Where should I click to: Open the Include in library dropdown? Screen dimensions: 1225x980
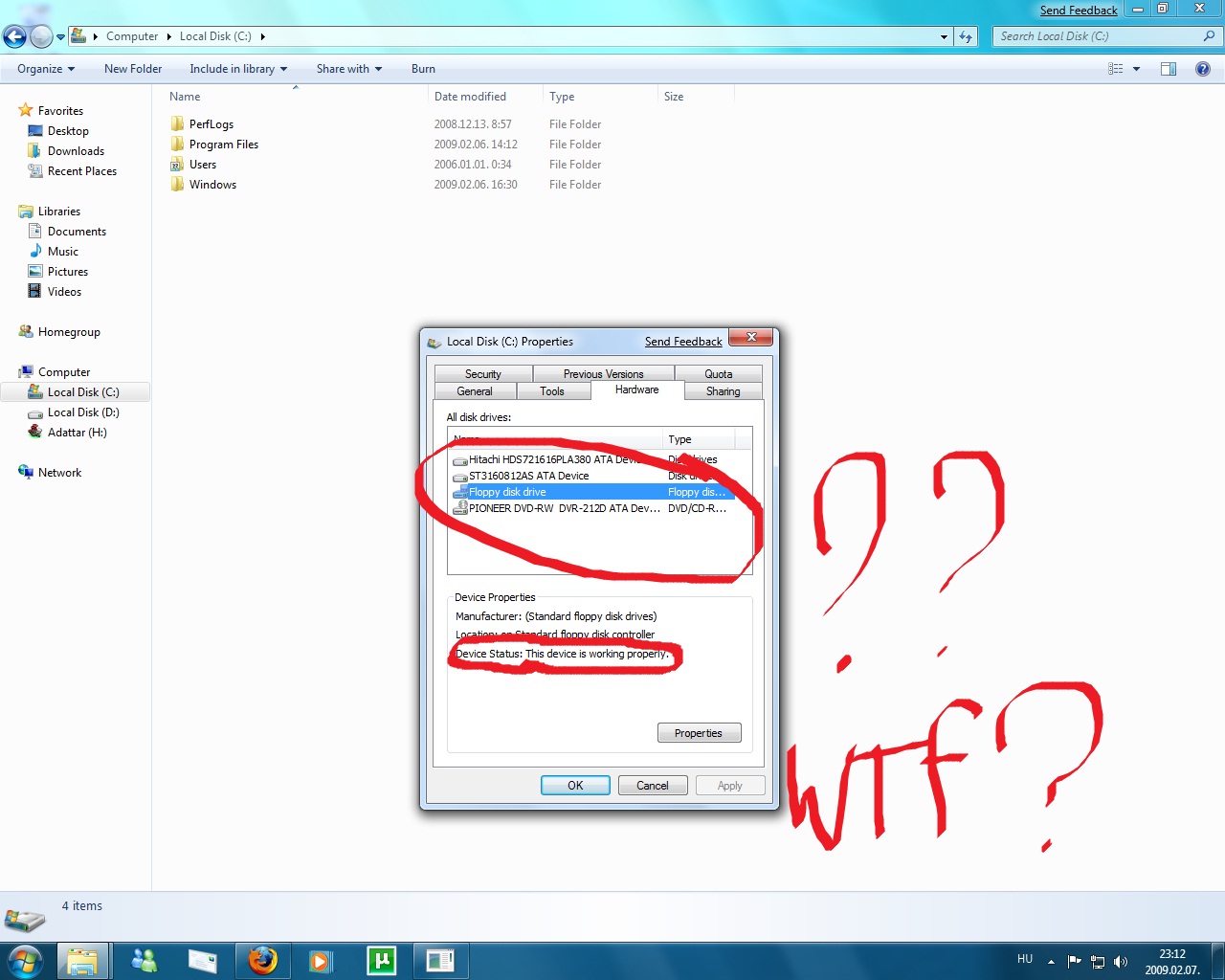(x=238, y=69)
